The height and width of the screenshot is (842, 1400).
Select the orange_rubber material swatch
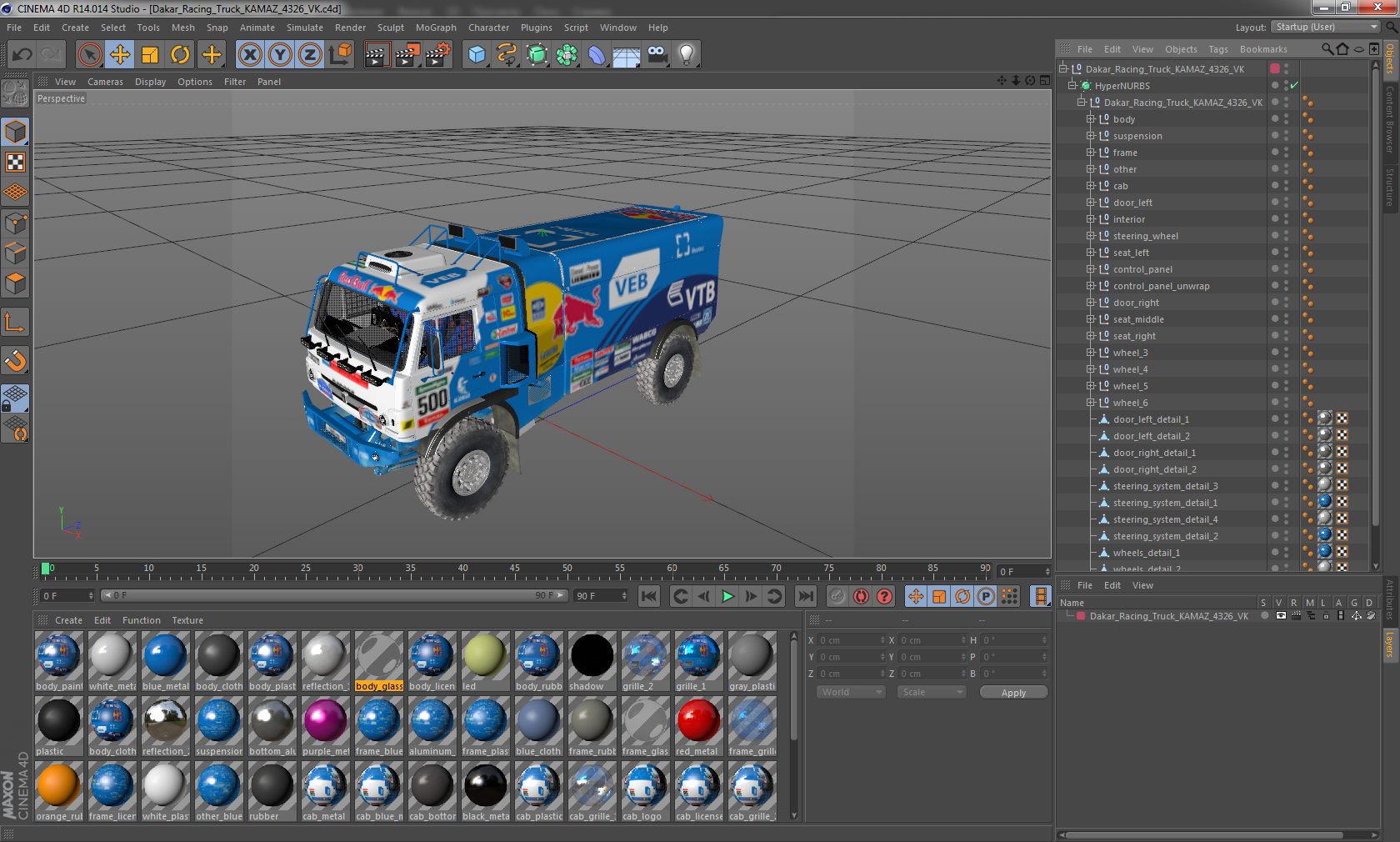(58, 791)
